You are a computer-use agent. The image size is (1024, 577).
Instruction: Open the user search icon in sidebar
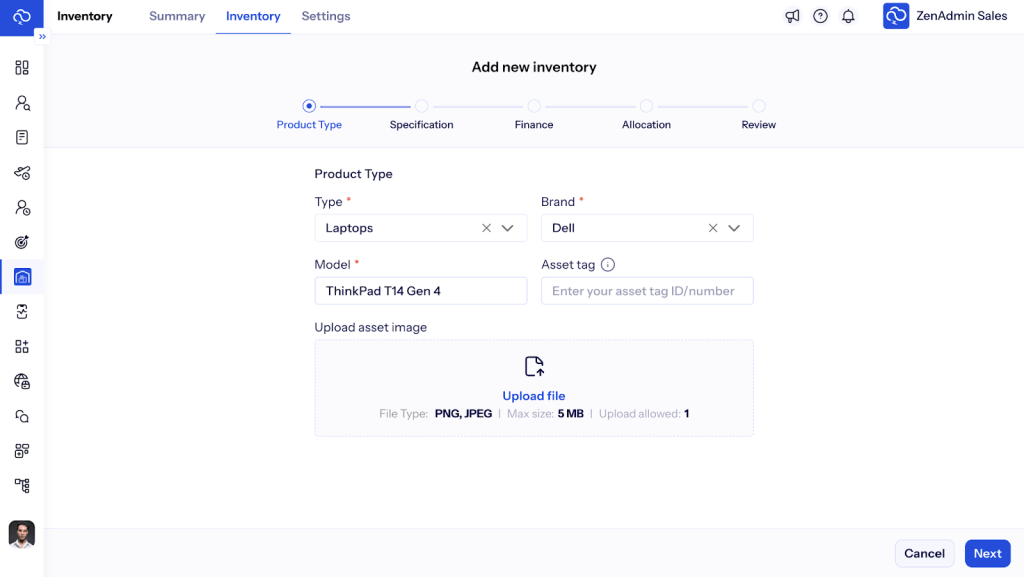coord(22,103)
